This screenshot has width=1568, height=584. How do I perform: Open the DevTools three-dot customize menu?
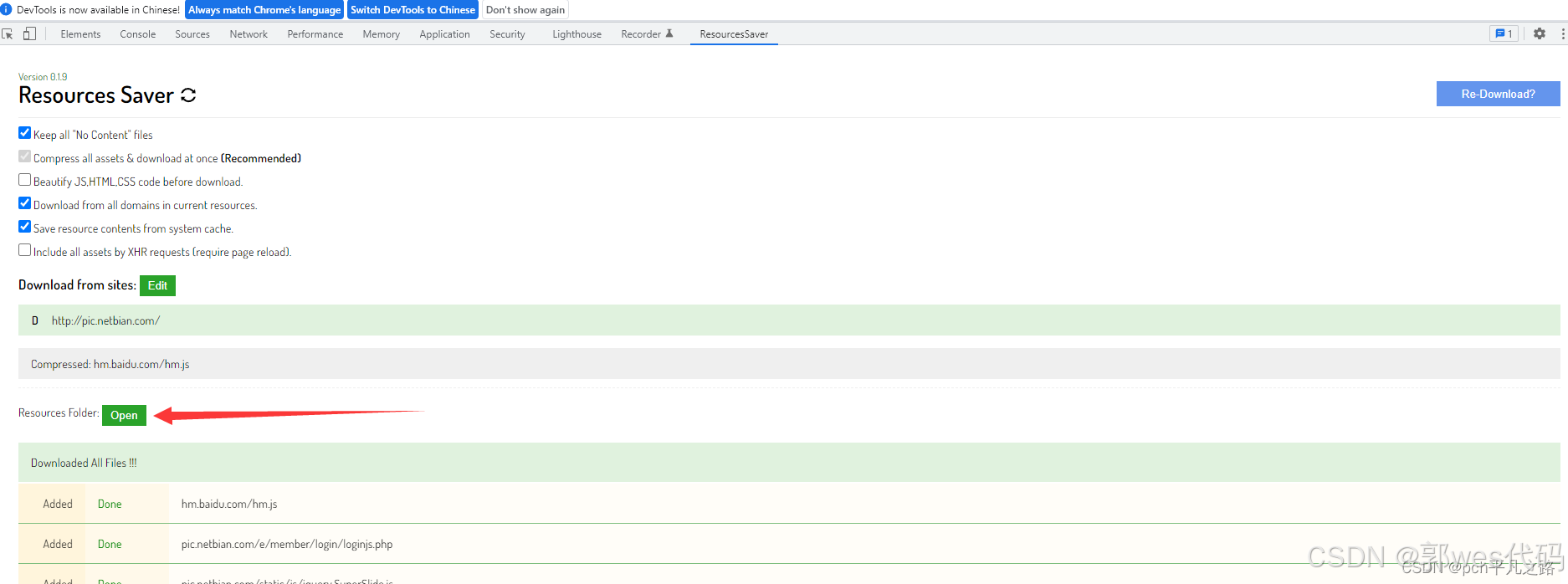click(x=1562, y=33)
